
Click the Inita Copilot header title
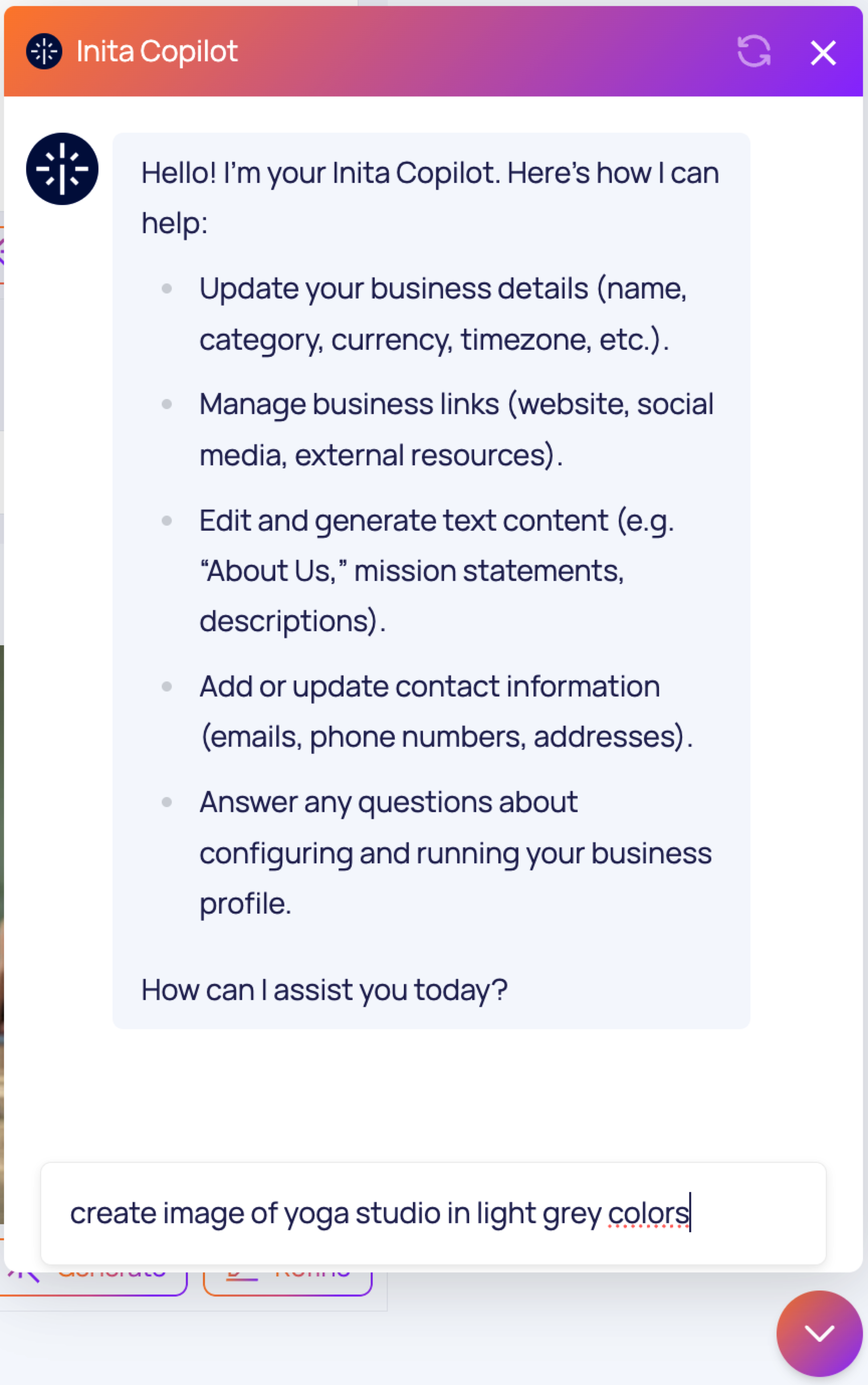157,52
